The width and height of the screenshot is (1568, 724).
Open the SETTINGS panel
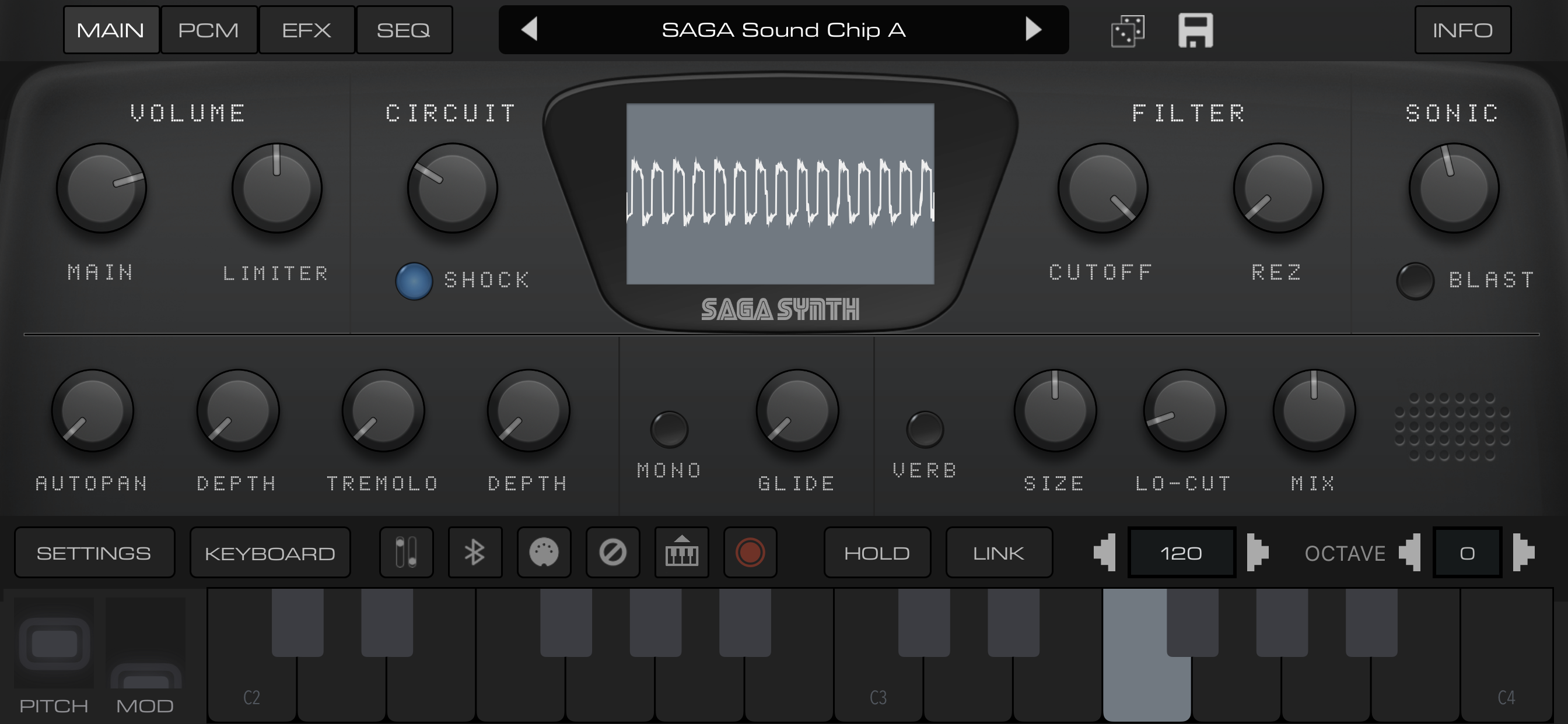[94, 552]
